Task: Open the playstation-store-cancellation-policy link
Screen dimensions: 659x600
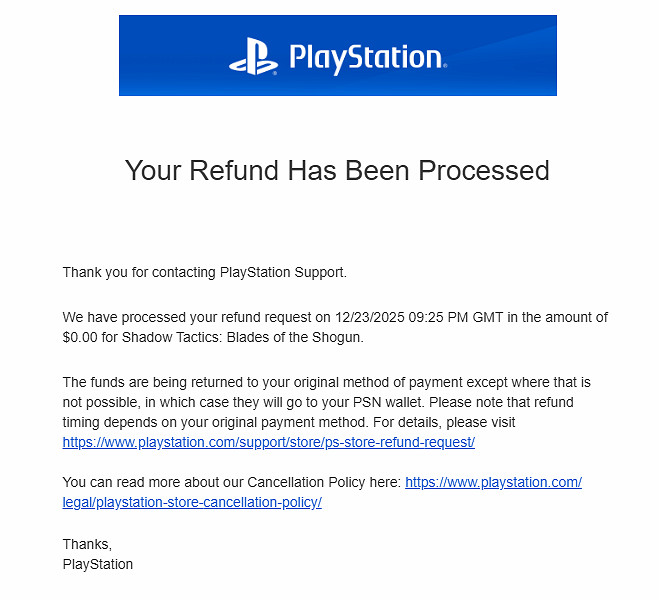Action: pyautogui.click(x=192, y=502)
